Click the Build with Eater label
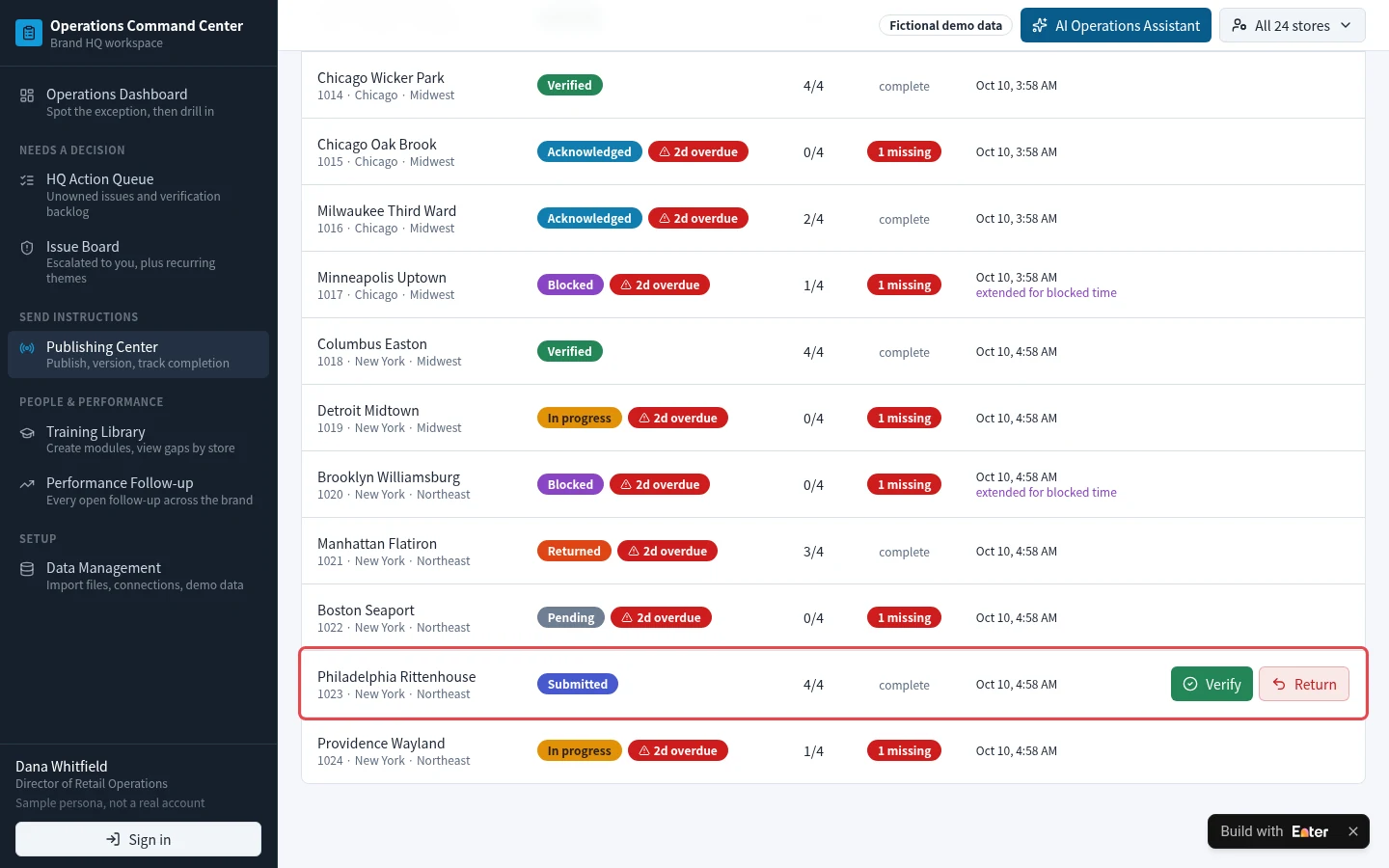 [x=1274, y=831]
